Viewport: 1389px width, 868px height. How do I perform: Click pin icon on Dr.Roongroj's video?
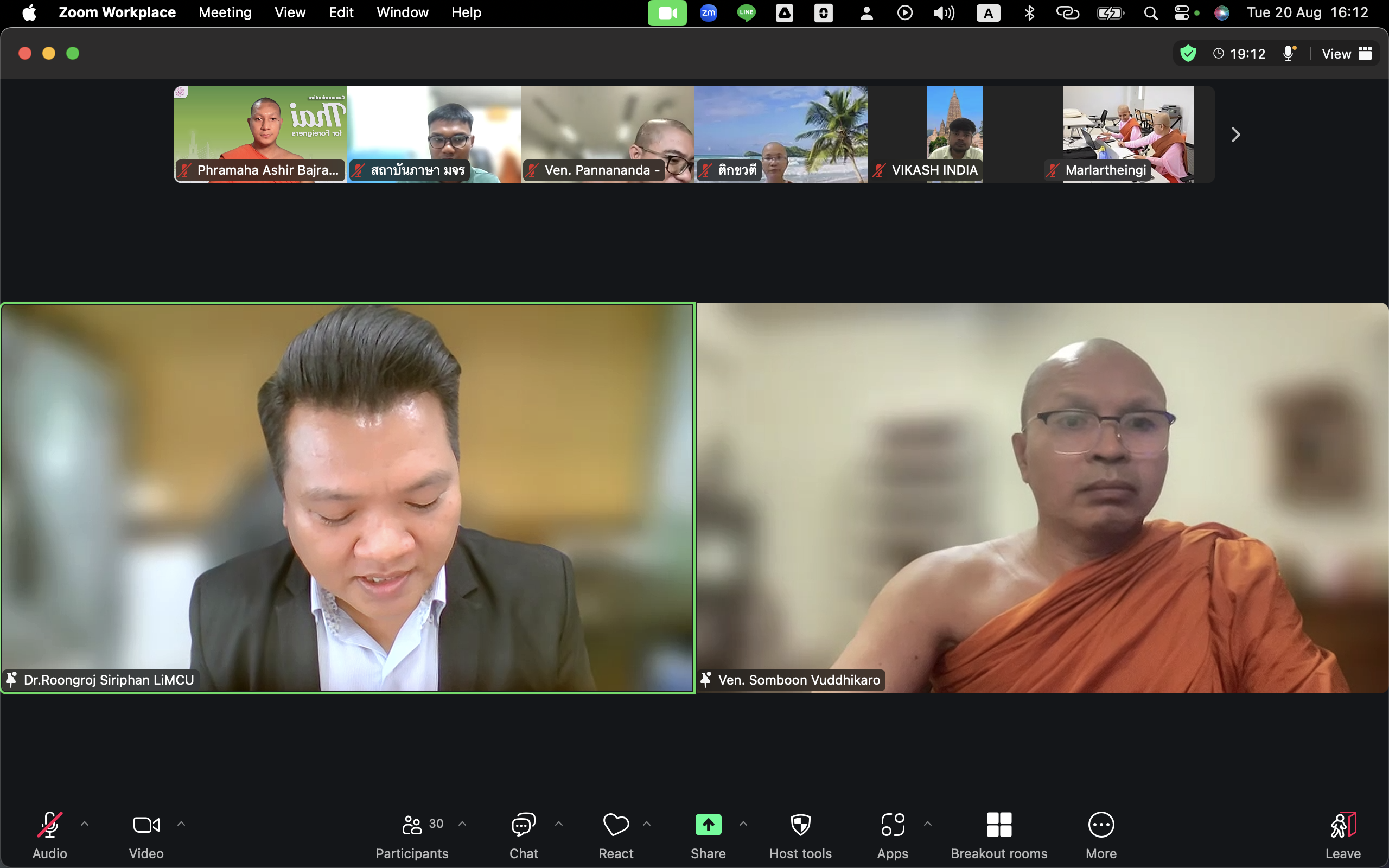11,680
